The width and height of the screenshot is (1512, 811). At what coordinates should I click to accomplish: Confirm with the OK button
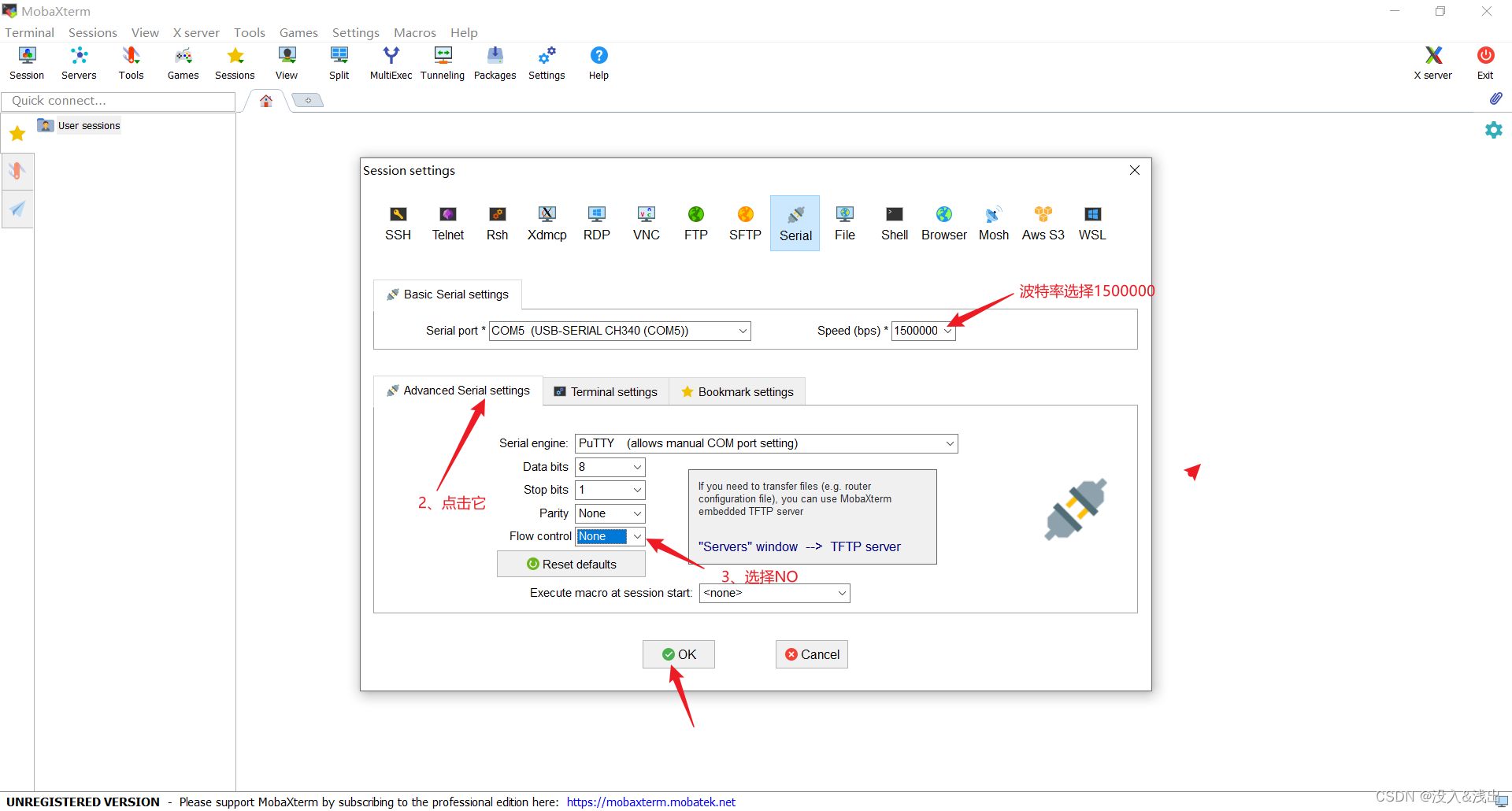[679, 654]
